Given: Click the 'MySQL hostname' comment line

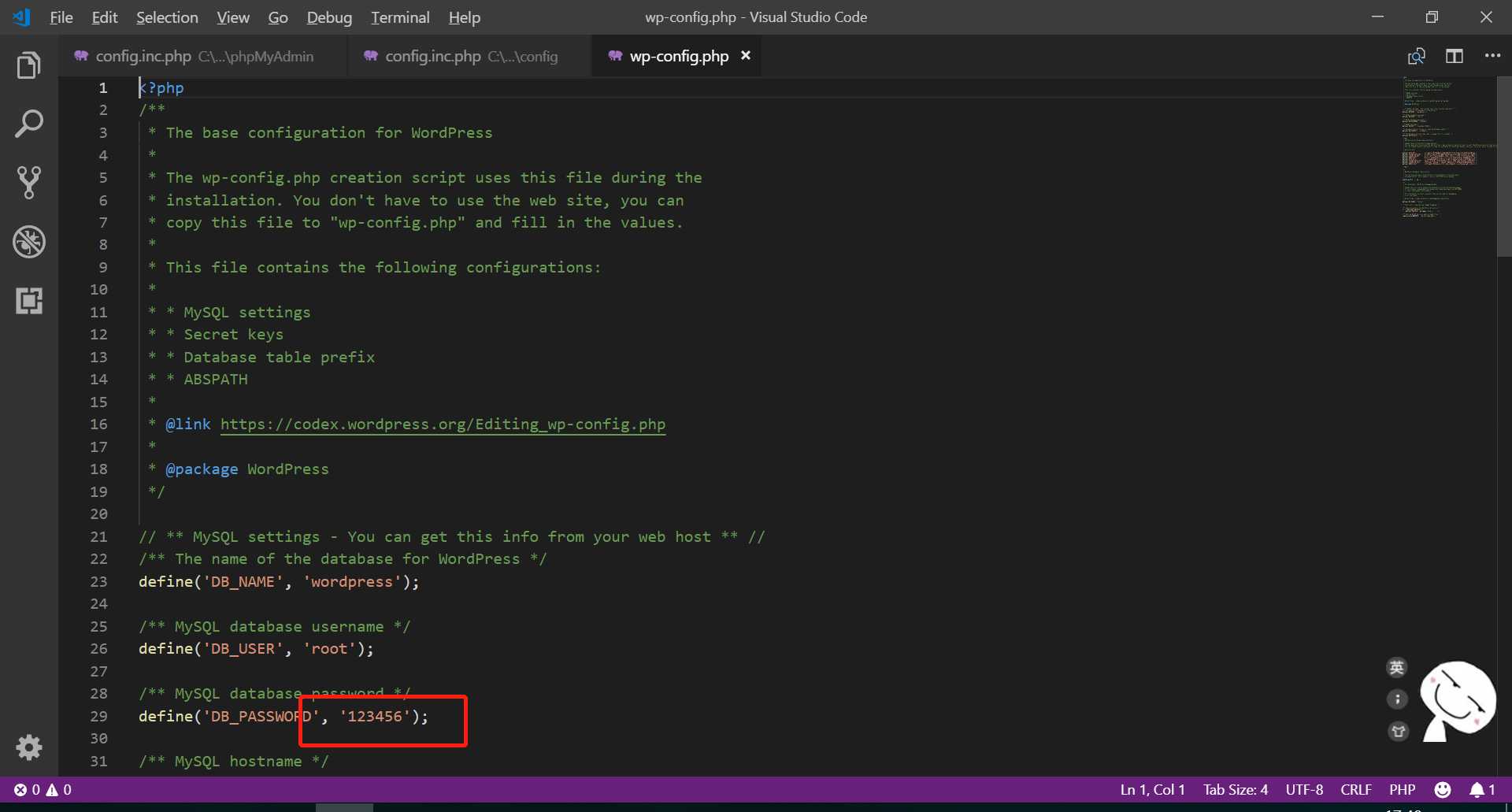Looking at the screenshot, I should [x=234, y=762].
